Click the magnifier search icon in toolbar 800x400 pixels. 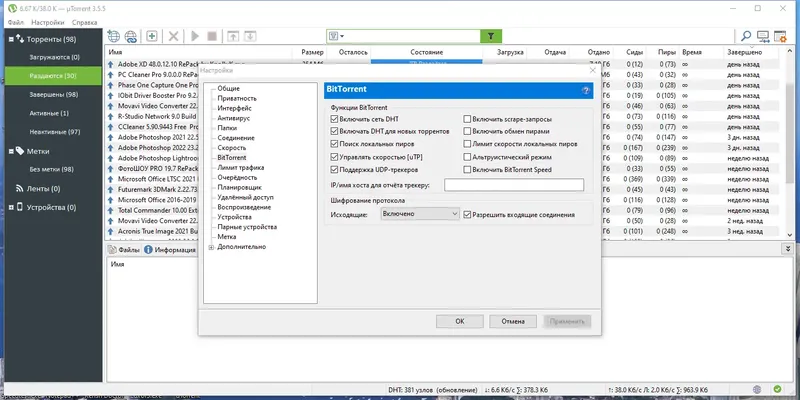coord(746,36)
